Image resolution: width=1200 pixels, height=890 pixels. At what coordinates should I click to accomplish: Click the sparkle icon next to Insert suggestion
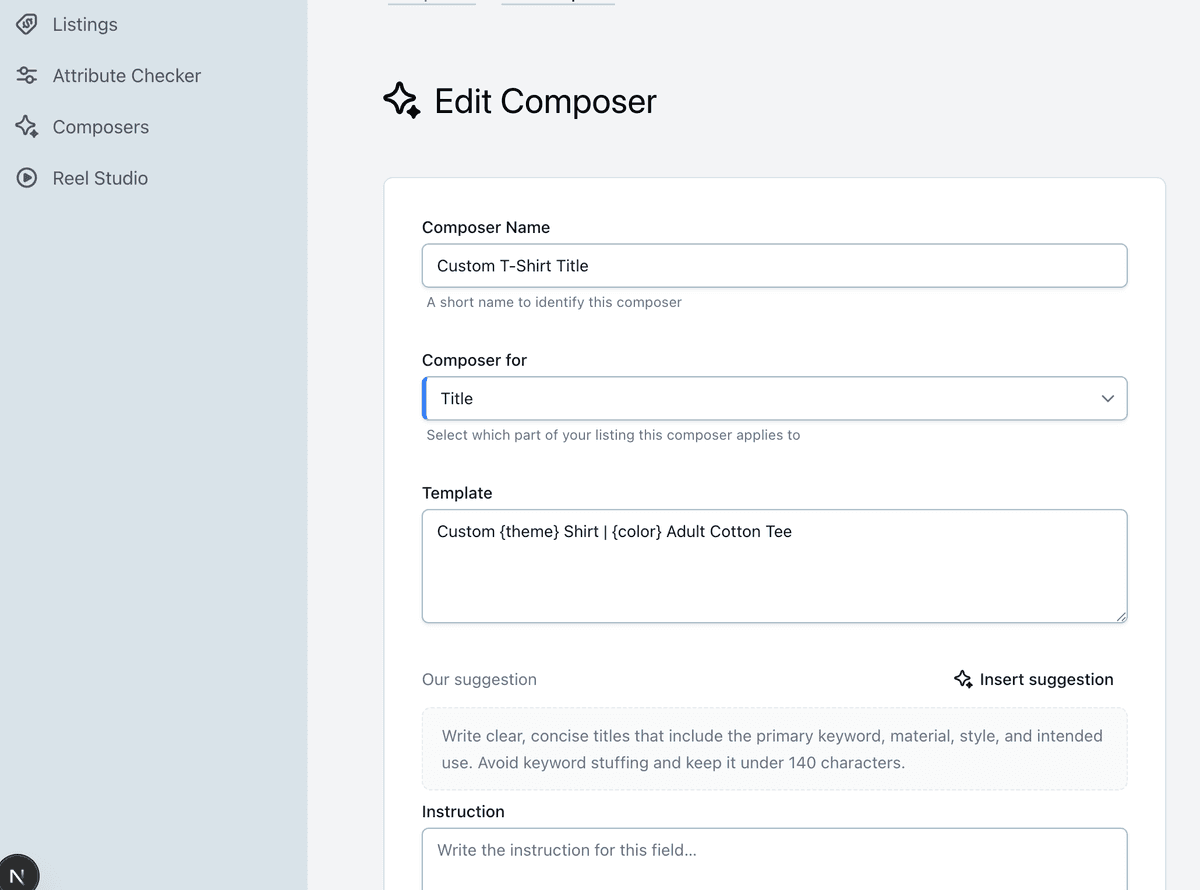963,679
